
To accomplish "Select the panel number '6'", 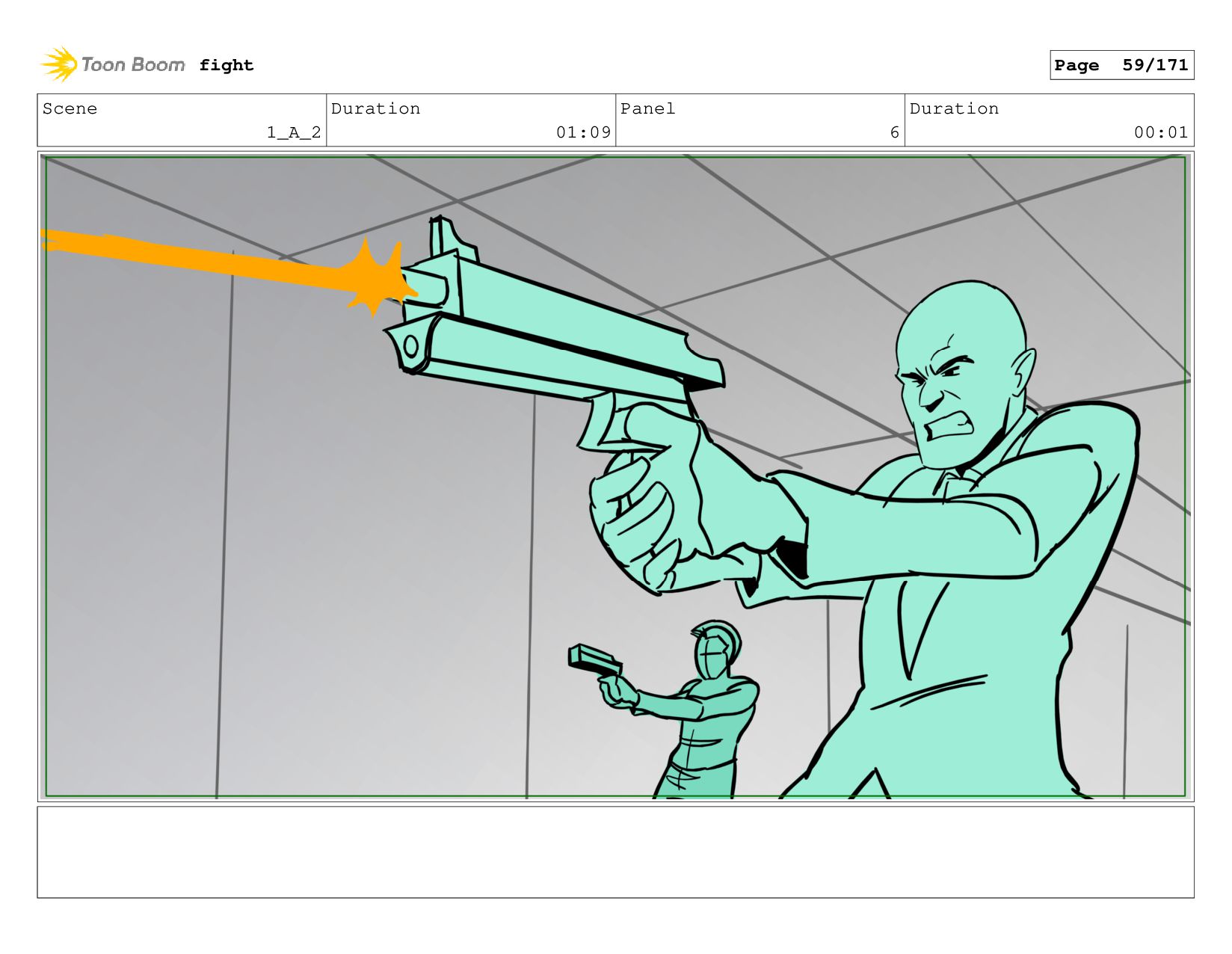I will [x=894, y=132].
